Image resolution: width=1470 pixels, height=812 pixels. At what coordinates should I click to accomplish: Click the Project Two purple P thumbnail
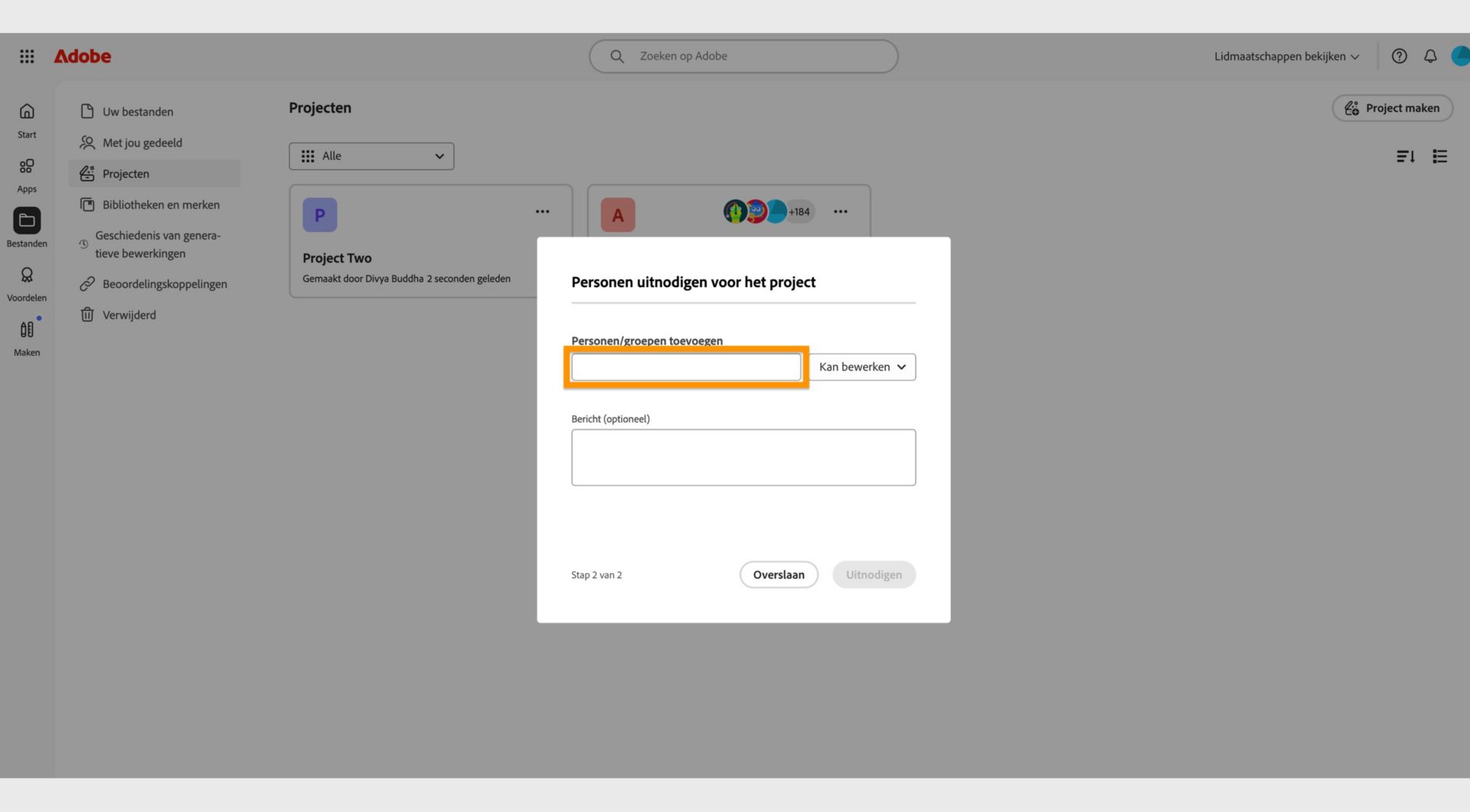[x=320, y=215]
